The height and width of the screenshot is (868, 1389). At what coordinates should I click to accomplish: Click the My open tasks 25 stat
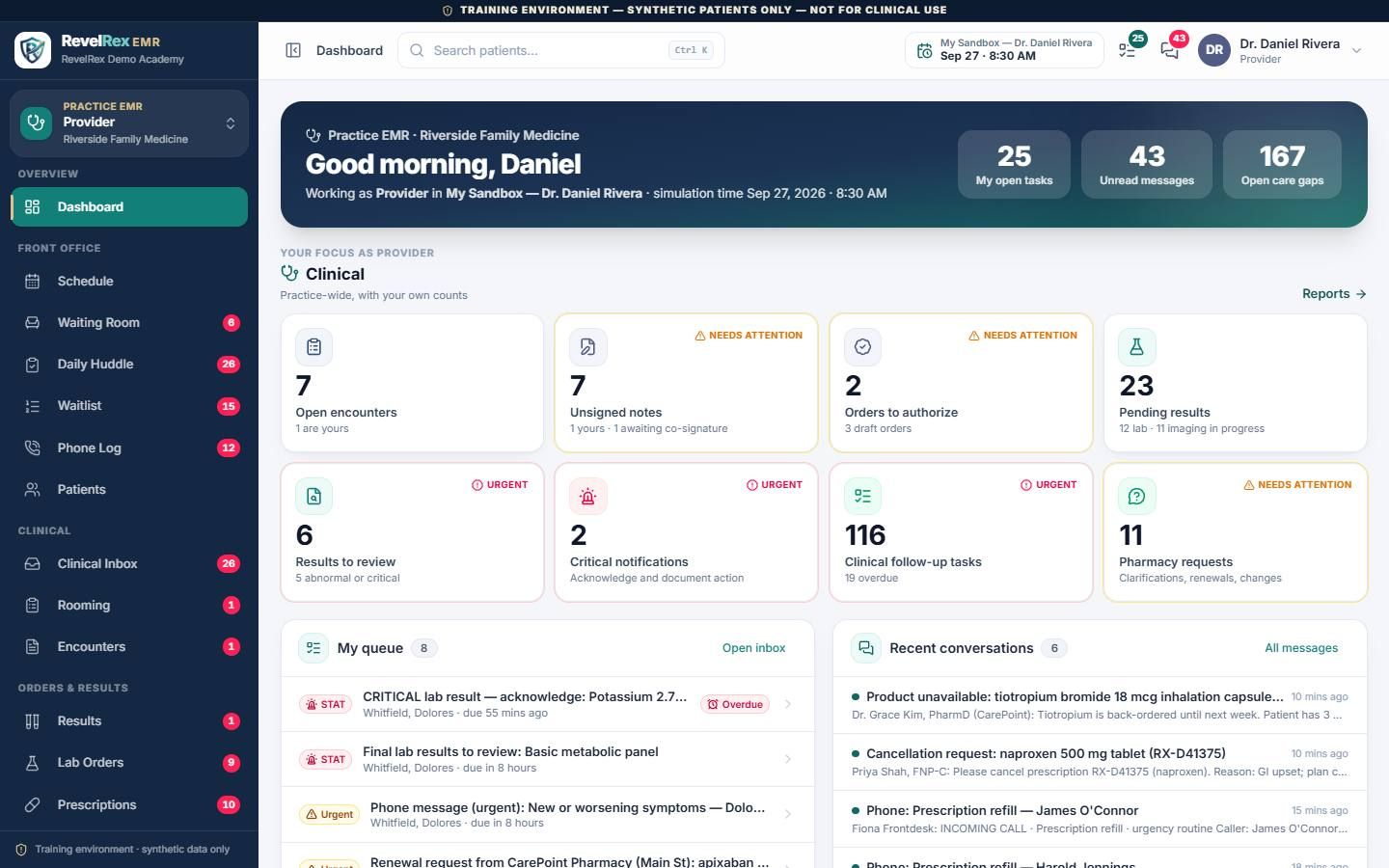click(x=1014, y=165)
